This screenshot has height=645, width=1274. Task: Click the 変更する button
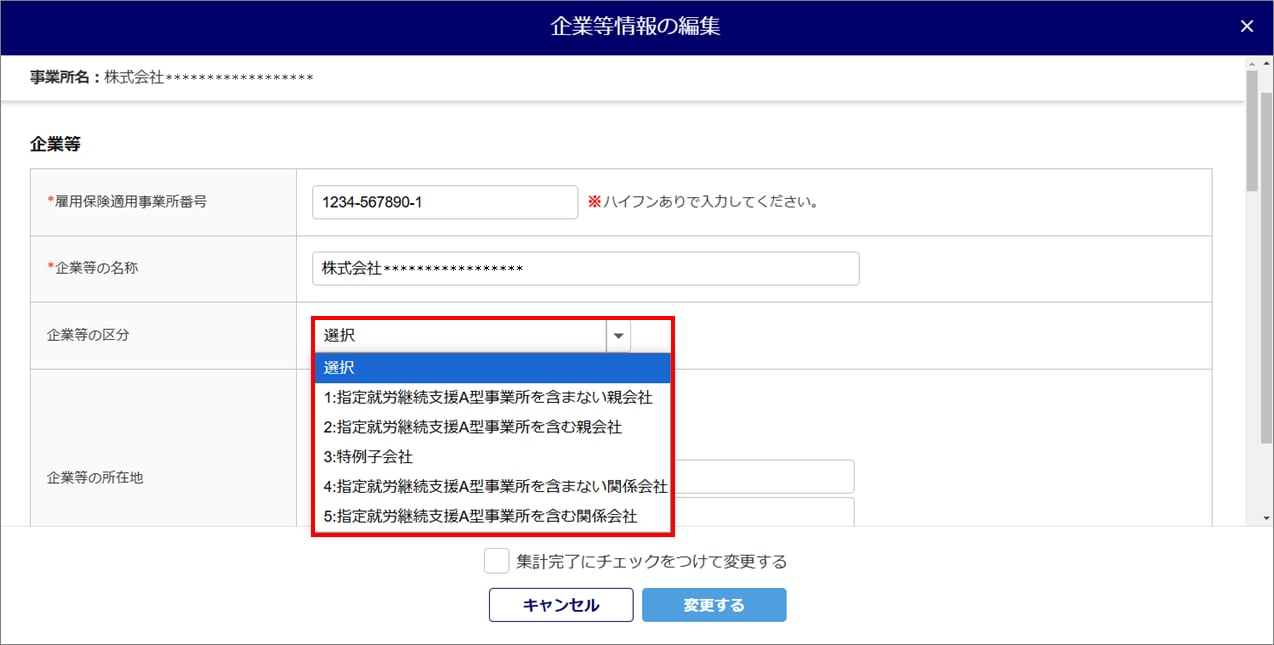[x=714, y=605]
